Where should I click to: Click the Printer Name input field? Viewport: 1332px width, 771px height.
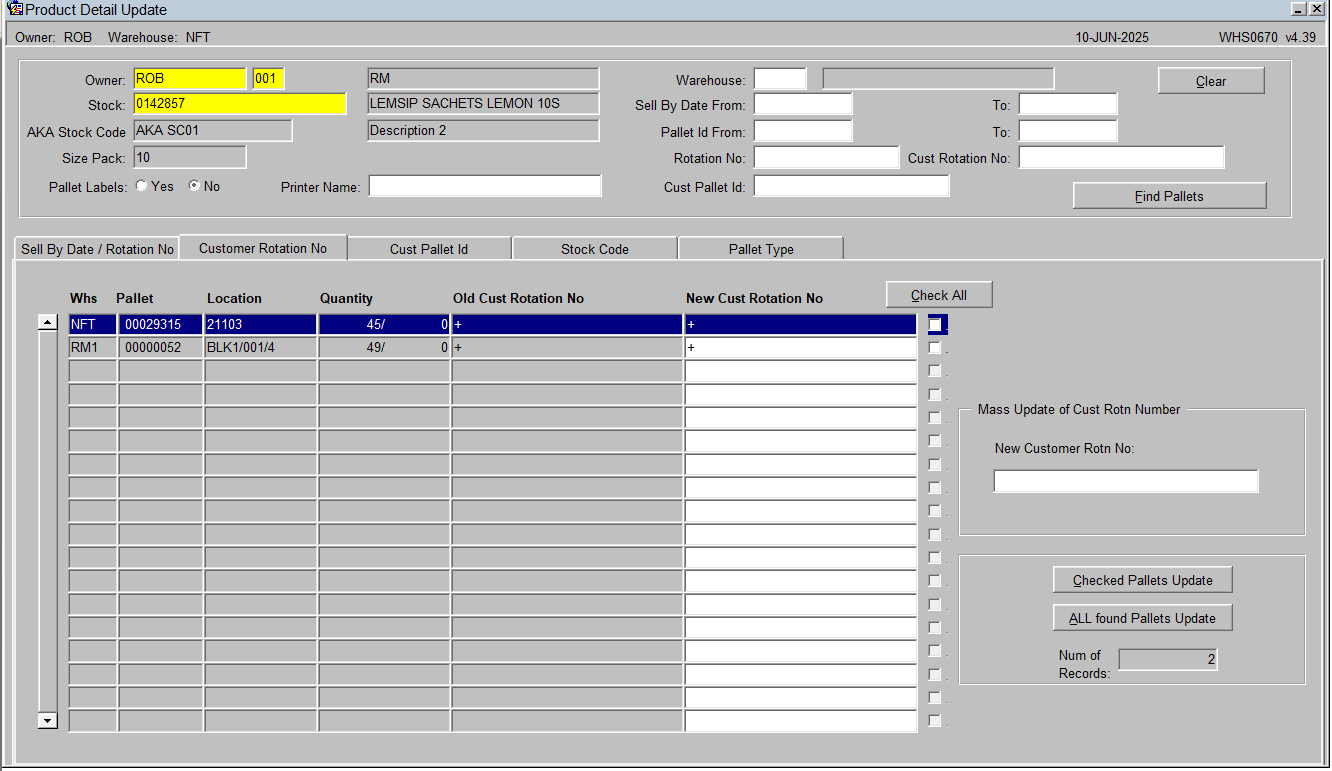coord(485,186)
